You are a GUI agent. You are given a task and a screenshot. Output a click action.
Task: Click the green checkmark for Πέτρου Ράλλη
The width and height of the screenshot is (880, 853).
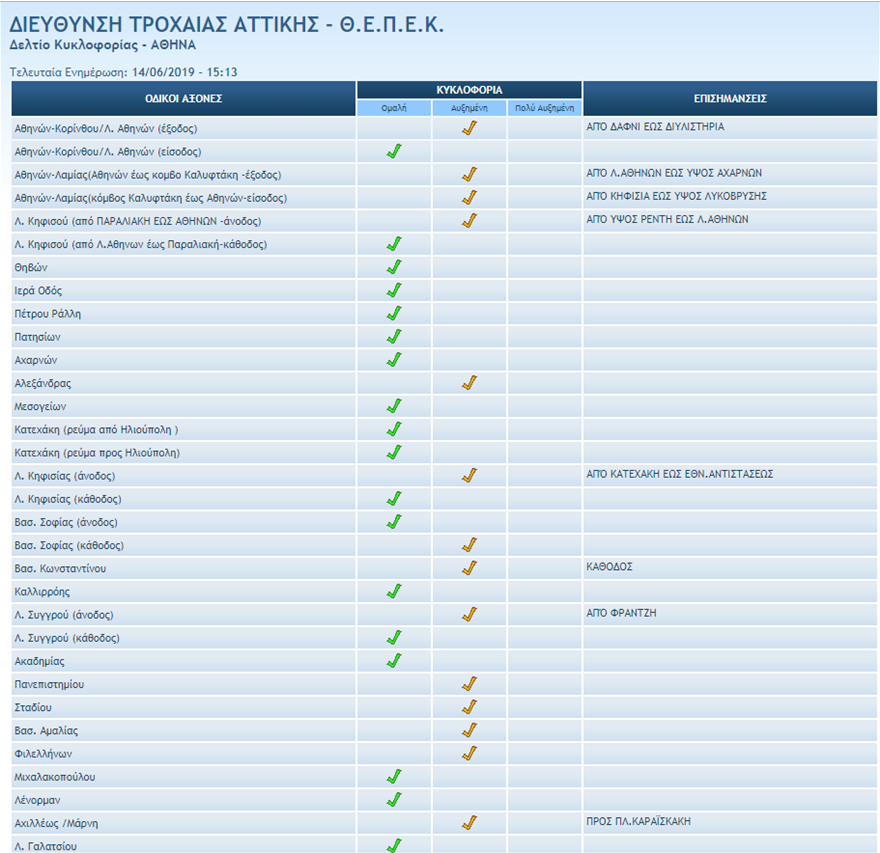click(x=394, y=313)
